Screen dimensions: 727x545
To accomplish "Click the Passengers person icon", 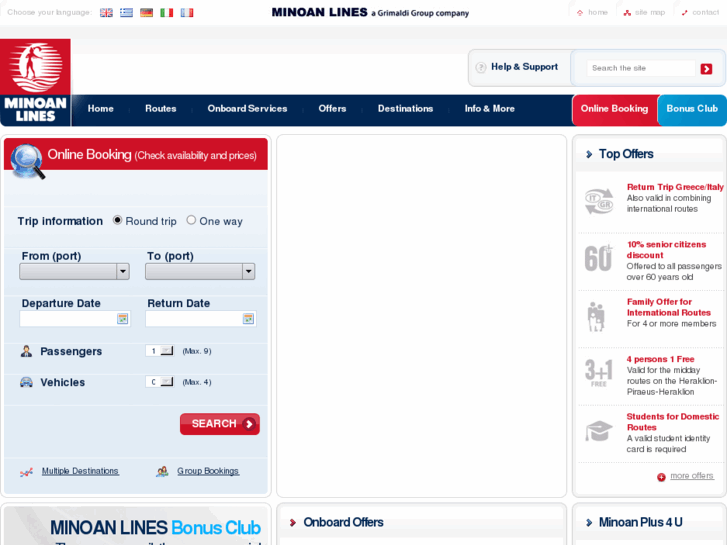I will tap(26, 351).
